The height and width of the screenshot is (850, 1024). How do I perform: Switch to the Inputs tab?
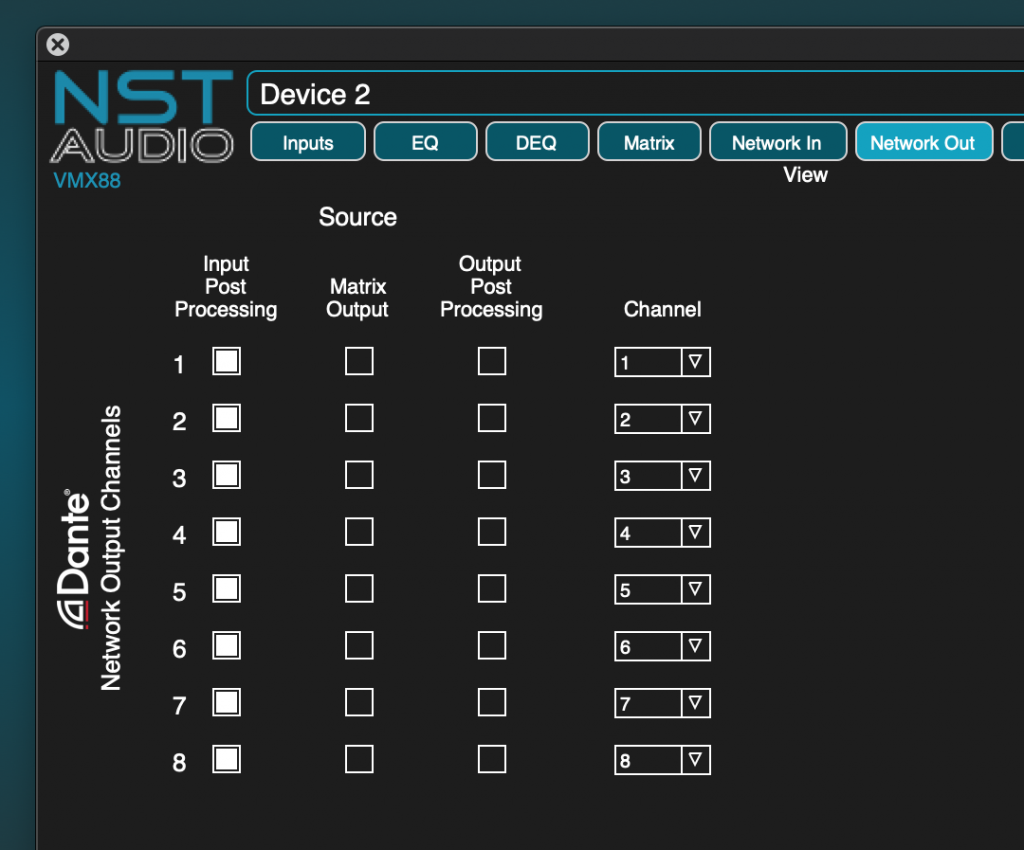click(307, 141)
